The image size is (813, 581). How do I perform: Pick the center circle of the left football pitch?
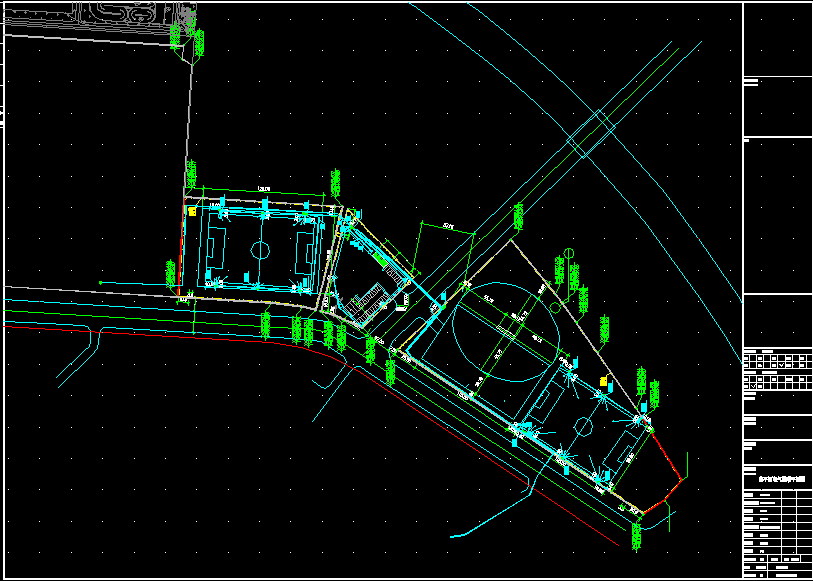pyautogui.click(x=260, y=250)
